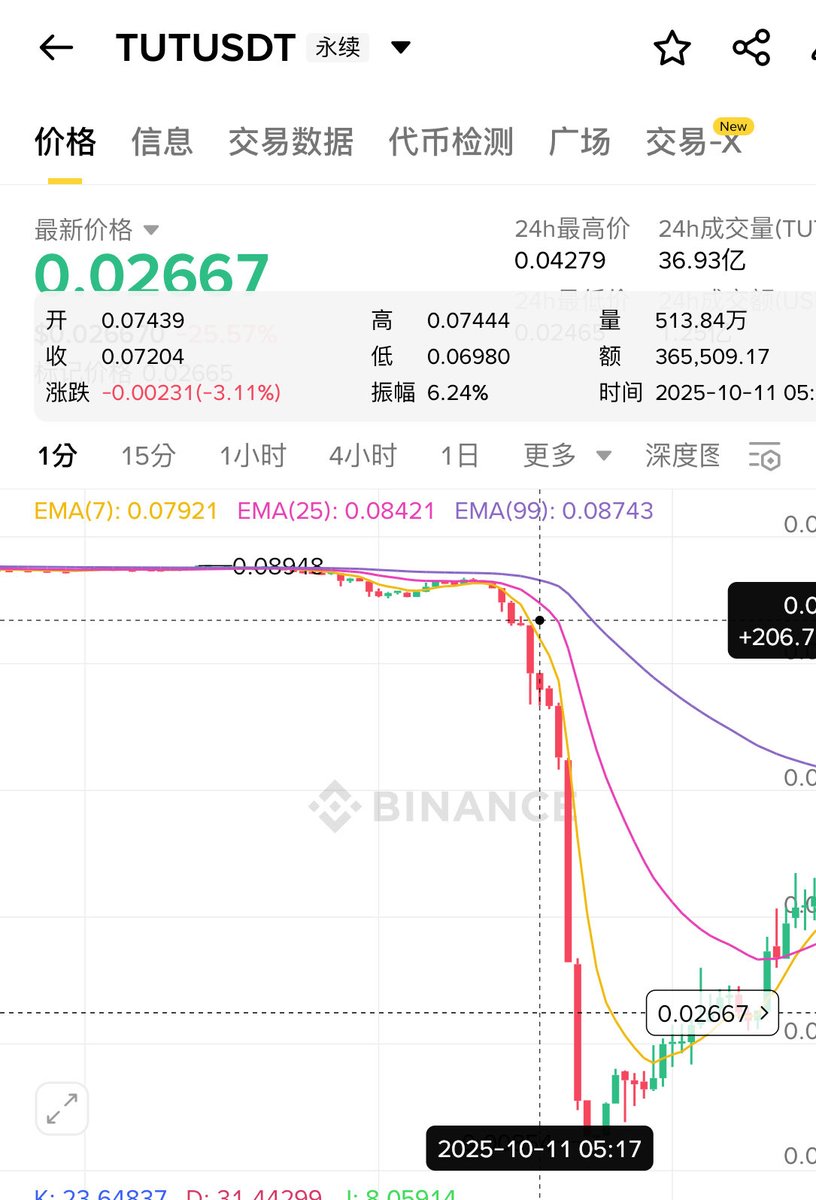
Task: Open the 交易-X tab
Action: (694, 142)
